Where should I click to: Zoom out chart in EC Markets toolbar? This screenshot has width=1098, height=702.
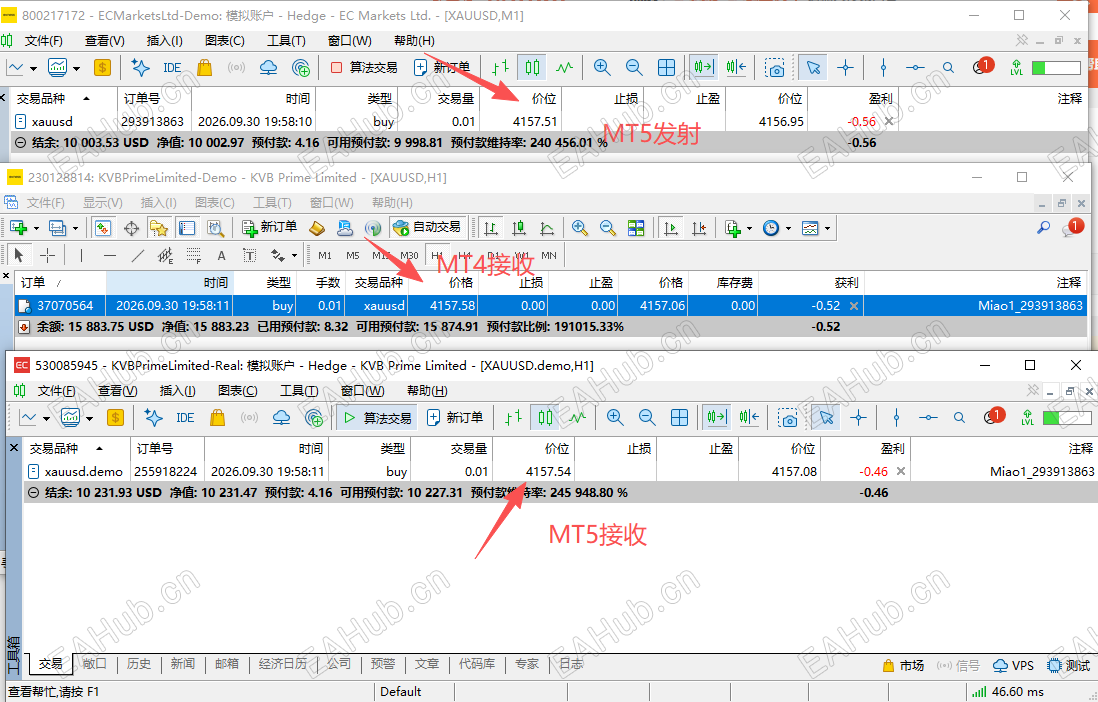(x=634, y=67)
